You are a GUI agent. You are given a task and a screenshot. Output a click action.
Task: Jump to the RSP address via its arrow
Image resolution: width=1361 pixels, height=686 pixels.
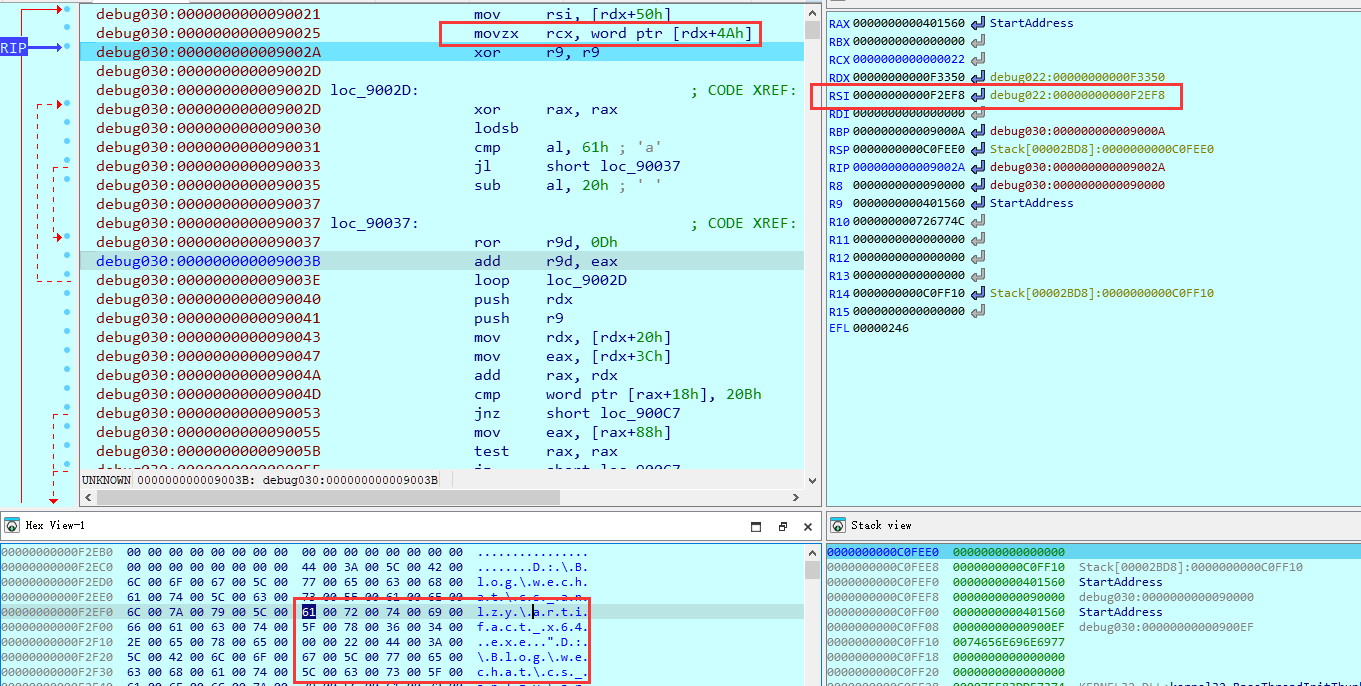click(978, 149)
